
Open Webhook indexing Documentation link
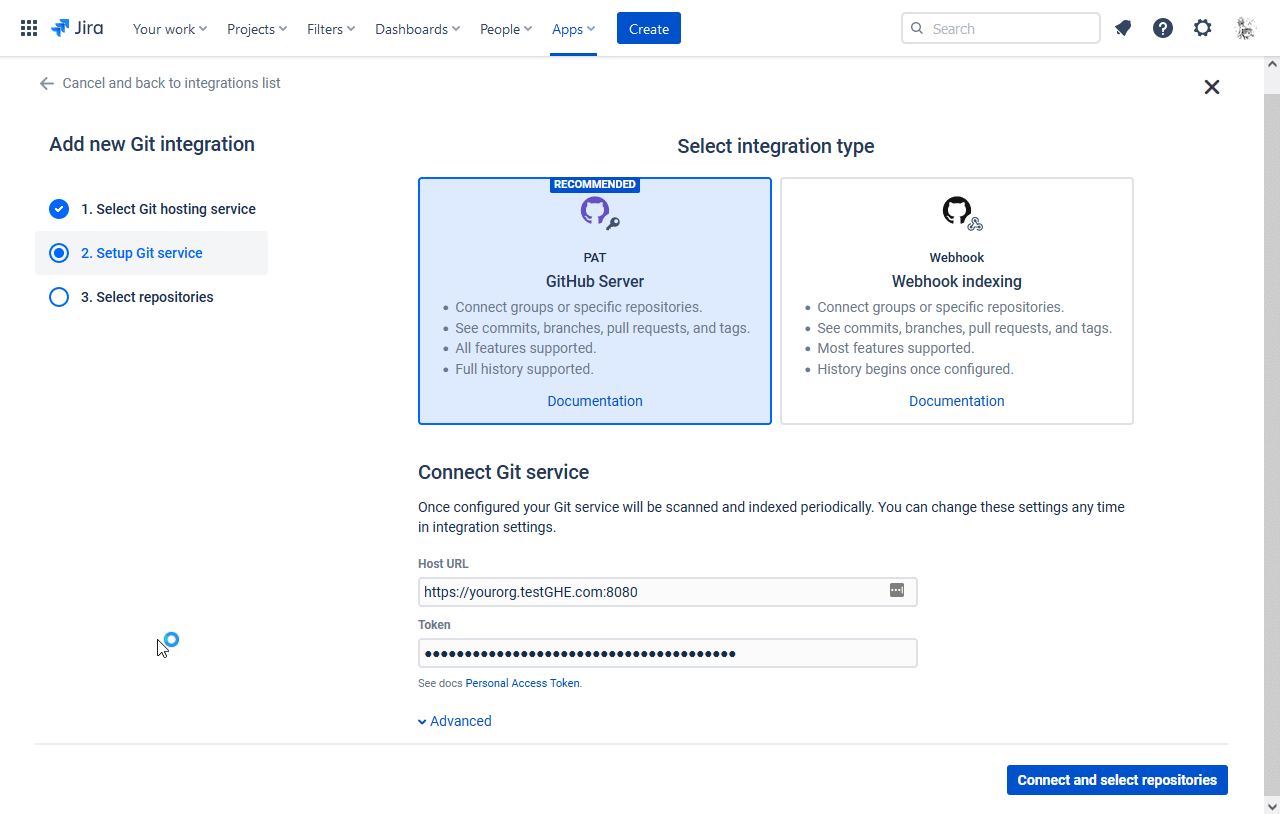pos(957,401)
